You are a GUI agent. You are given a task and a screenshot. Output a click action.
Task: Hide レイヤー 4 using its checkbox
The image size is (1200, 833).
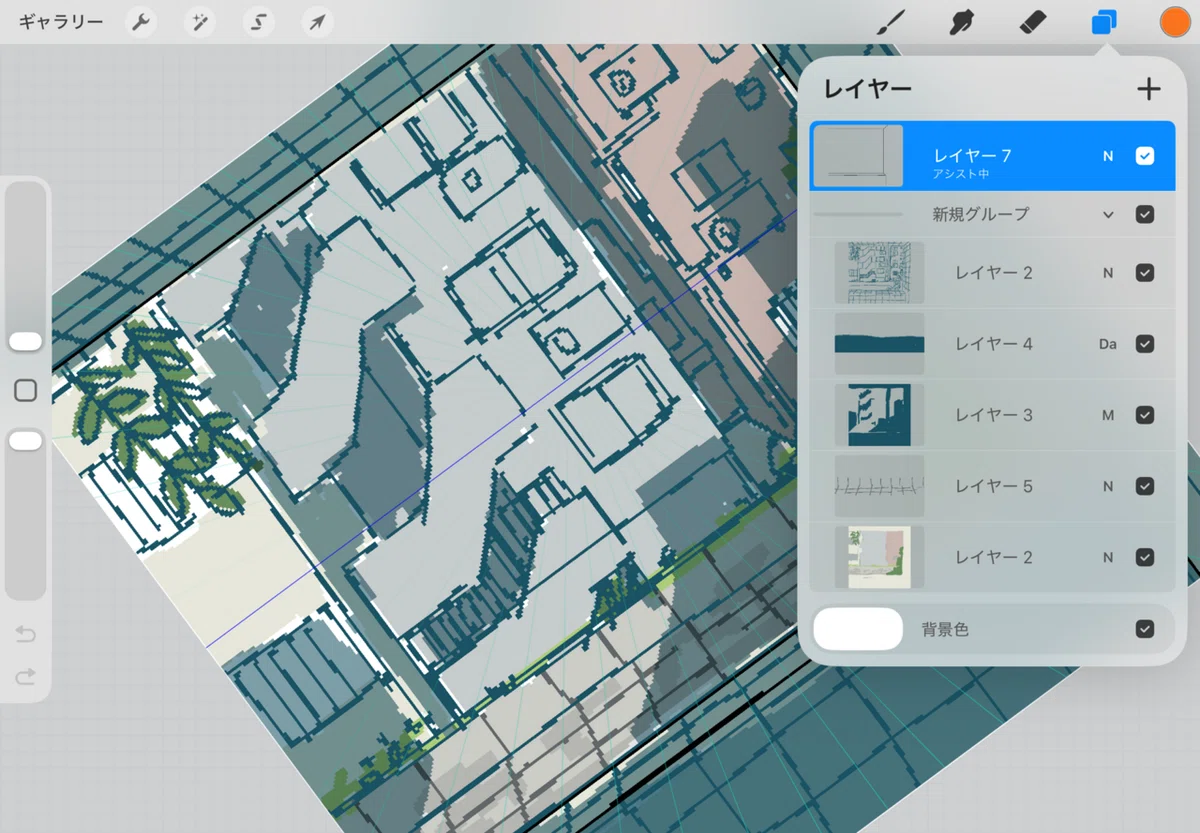(1145, 344)
